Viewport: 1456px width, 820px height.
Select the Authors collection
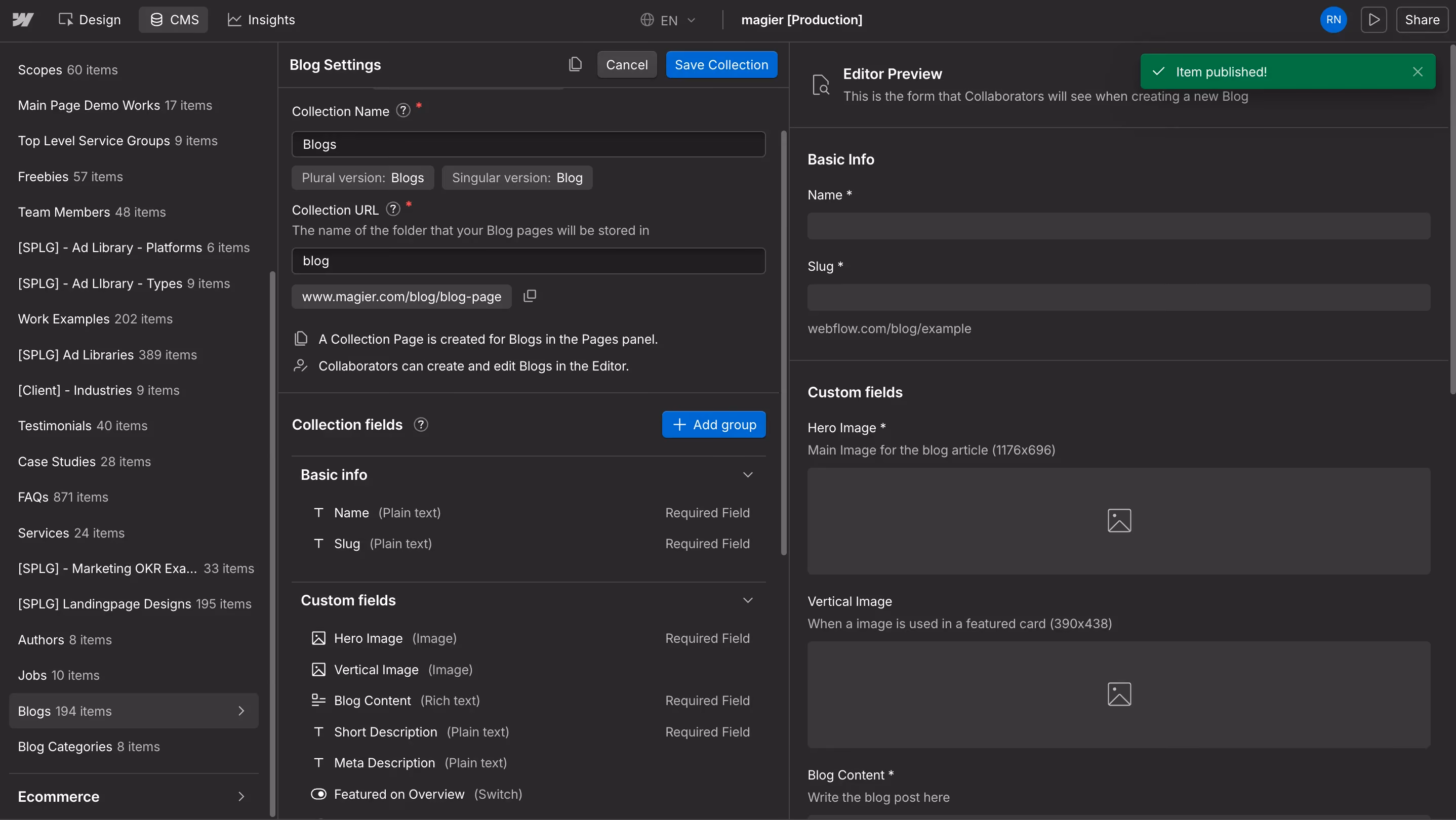pos(133,640)
